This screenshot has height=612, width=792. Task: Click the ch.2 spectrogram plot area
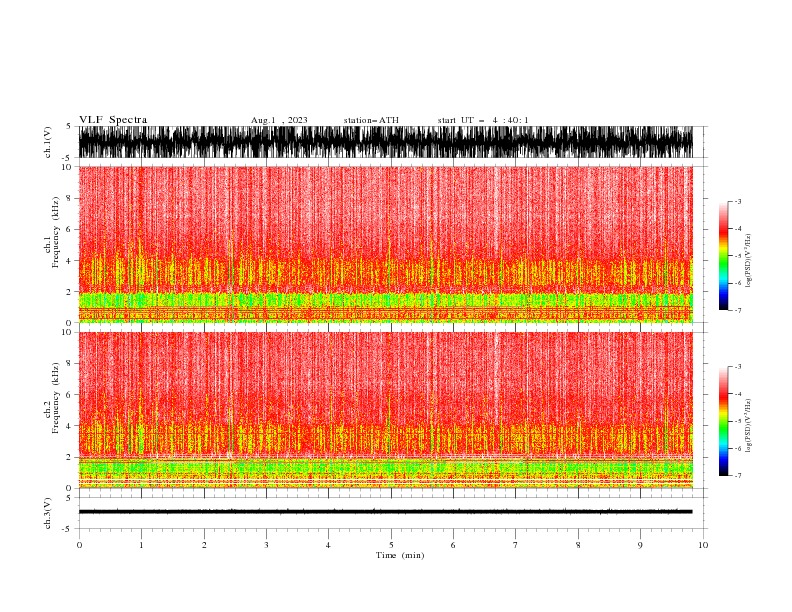[x=386, y=410]
